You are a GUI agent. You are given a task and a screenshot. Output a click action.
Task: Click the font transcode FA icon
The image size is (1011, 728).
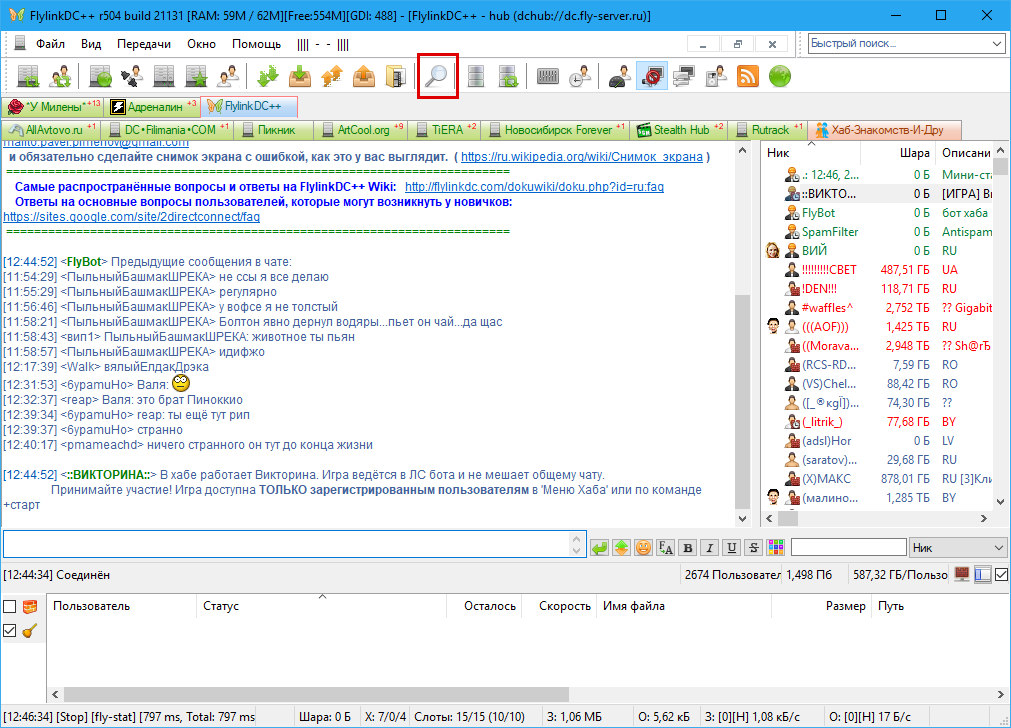pyautogui.click(x=665, y=548)
